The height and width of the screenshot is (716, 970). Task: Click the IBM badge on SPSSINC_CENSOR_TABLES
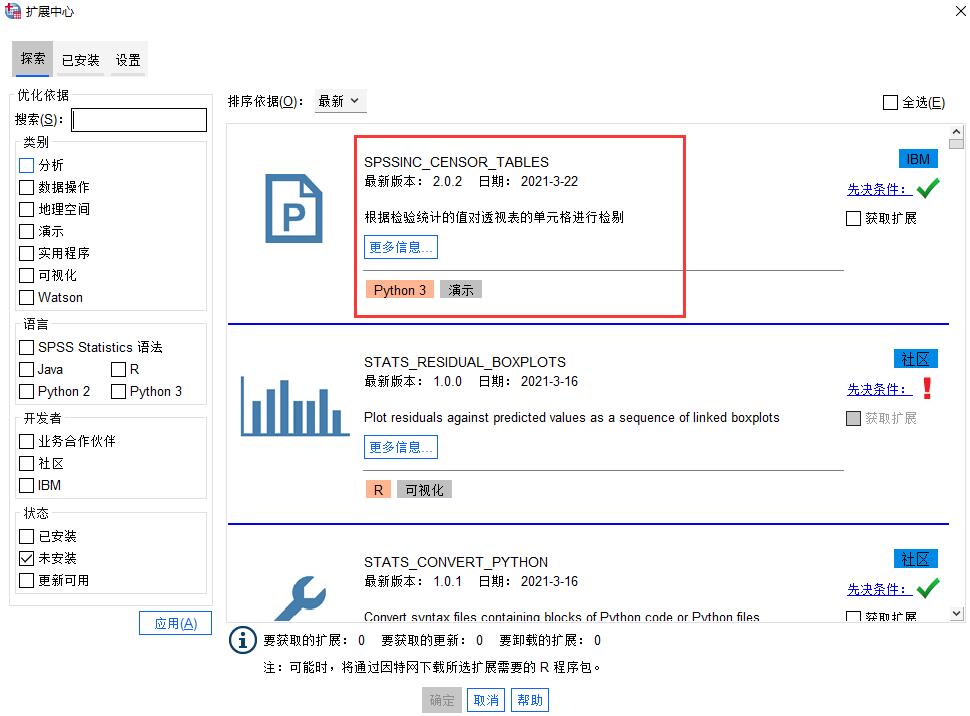pyautogui.click(x=919, y=158)
